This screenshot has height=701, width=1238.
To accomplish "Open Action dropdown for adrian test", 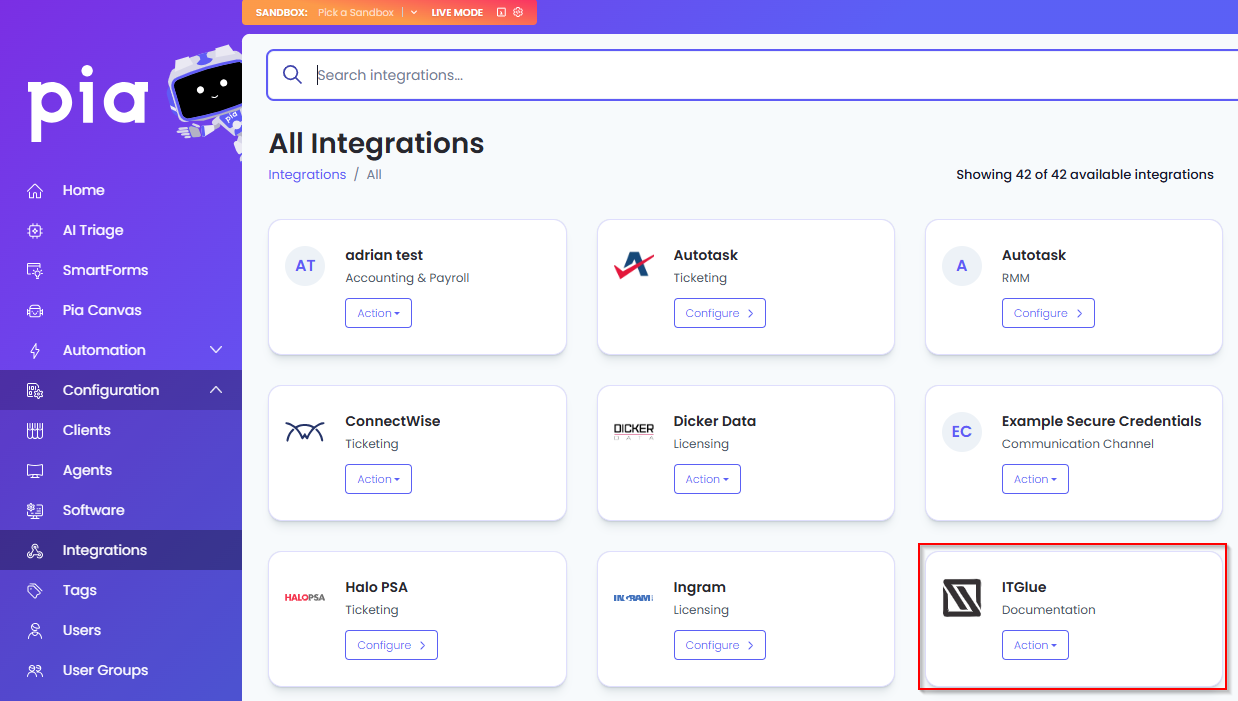I will tap(378, 313).
